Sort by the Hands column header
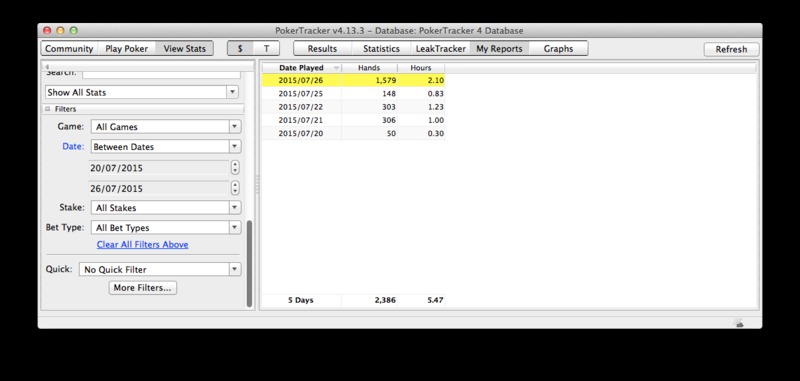800x381 pixels. [x=369, y=68]
